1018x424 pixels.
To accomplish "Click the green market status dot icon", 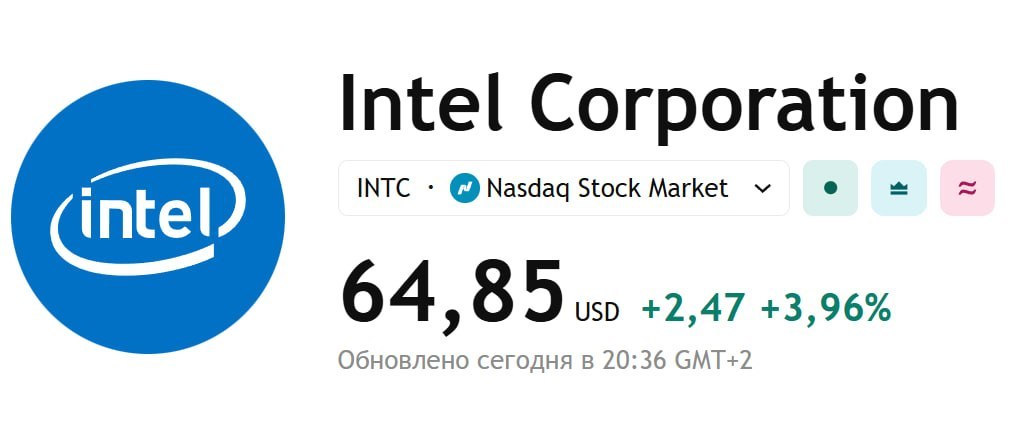I will point(830,188).
